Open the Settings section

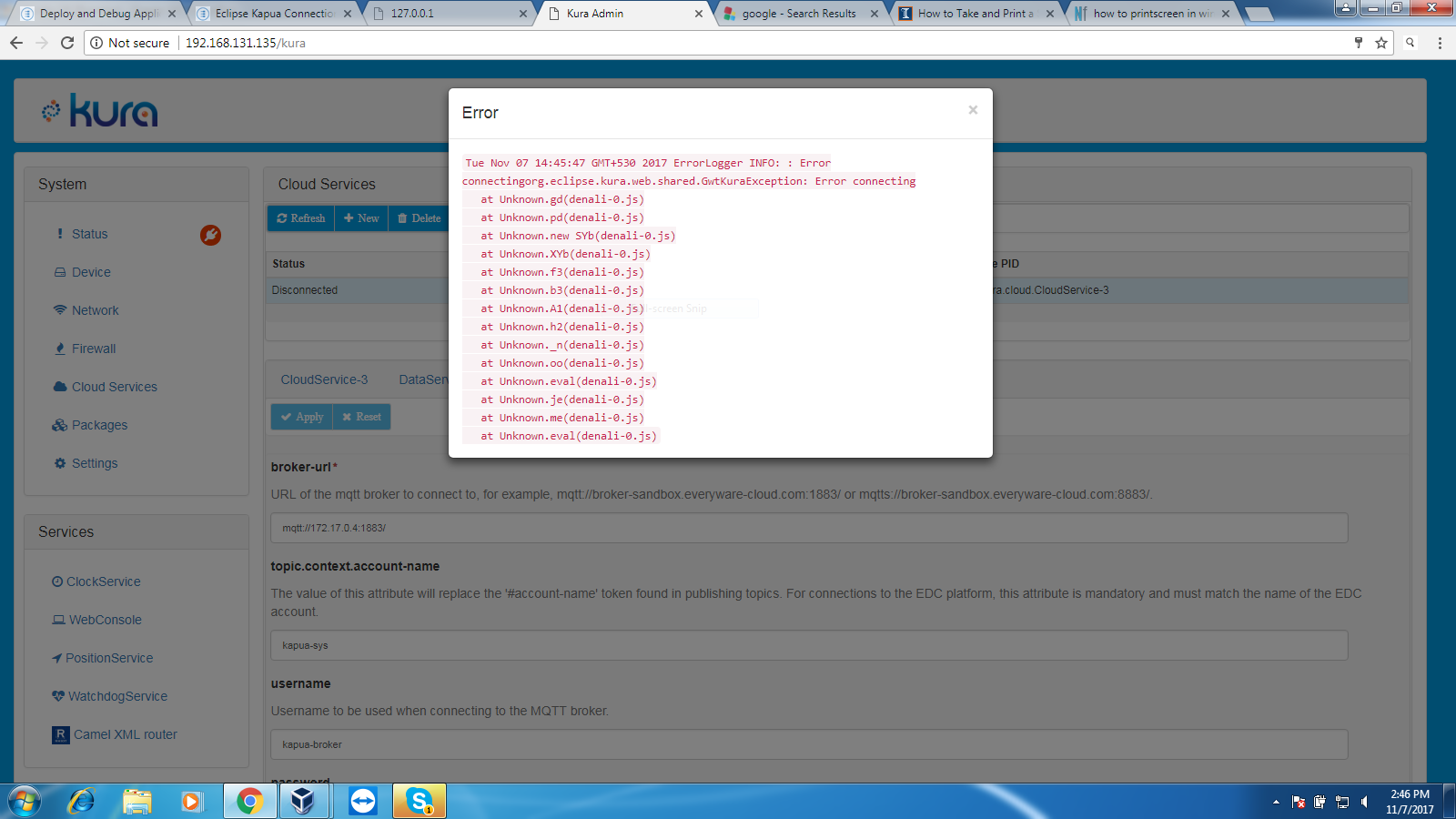pyautogui.click(x=95, y=463)
